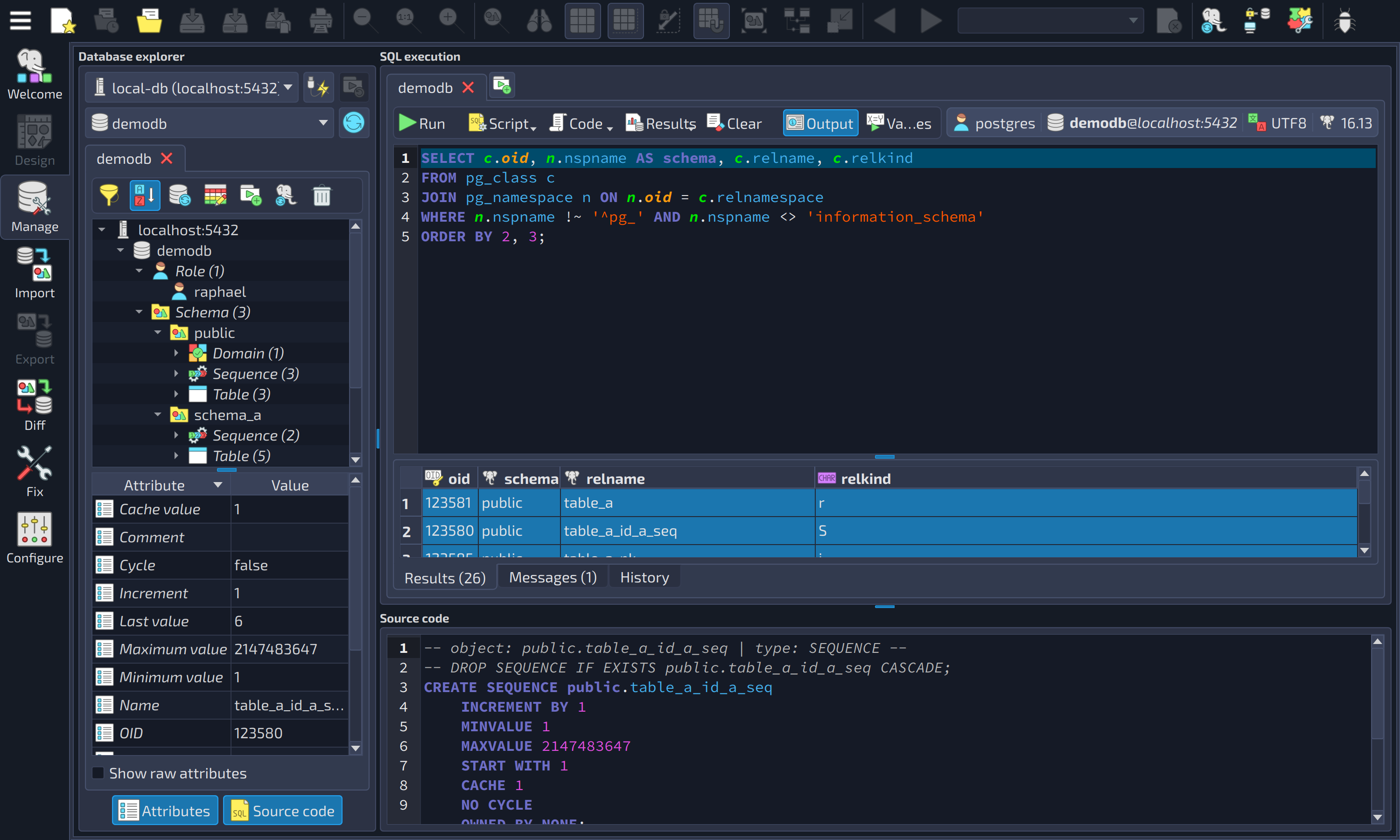
Task: Open the demodb database dropdown
Action: [x=210, y=123]
